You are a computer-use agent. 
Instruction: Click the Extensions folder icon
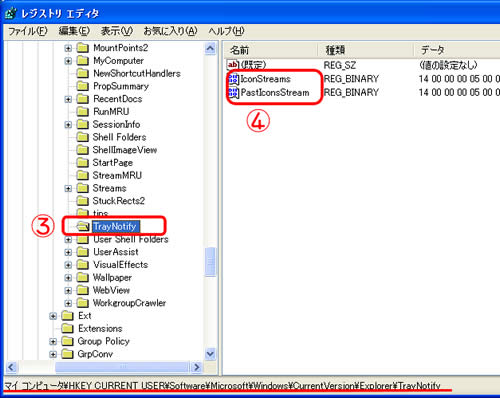tap(68, 329)
